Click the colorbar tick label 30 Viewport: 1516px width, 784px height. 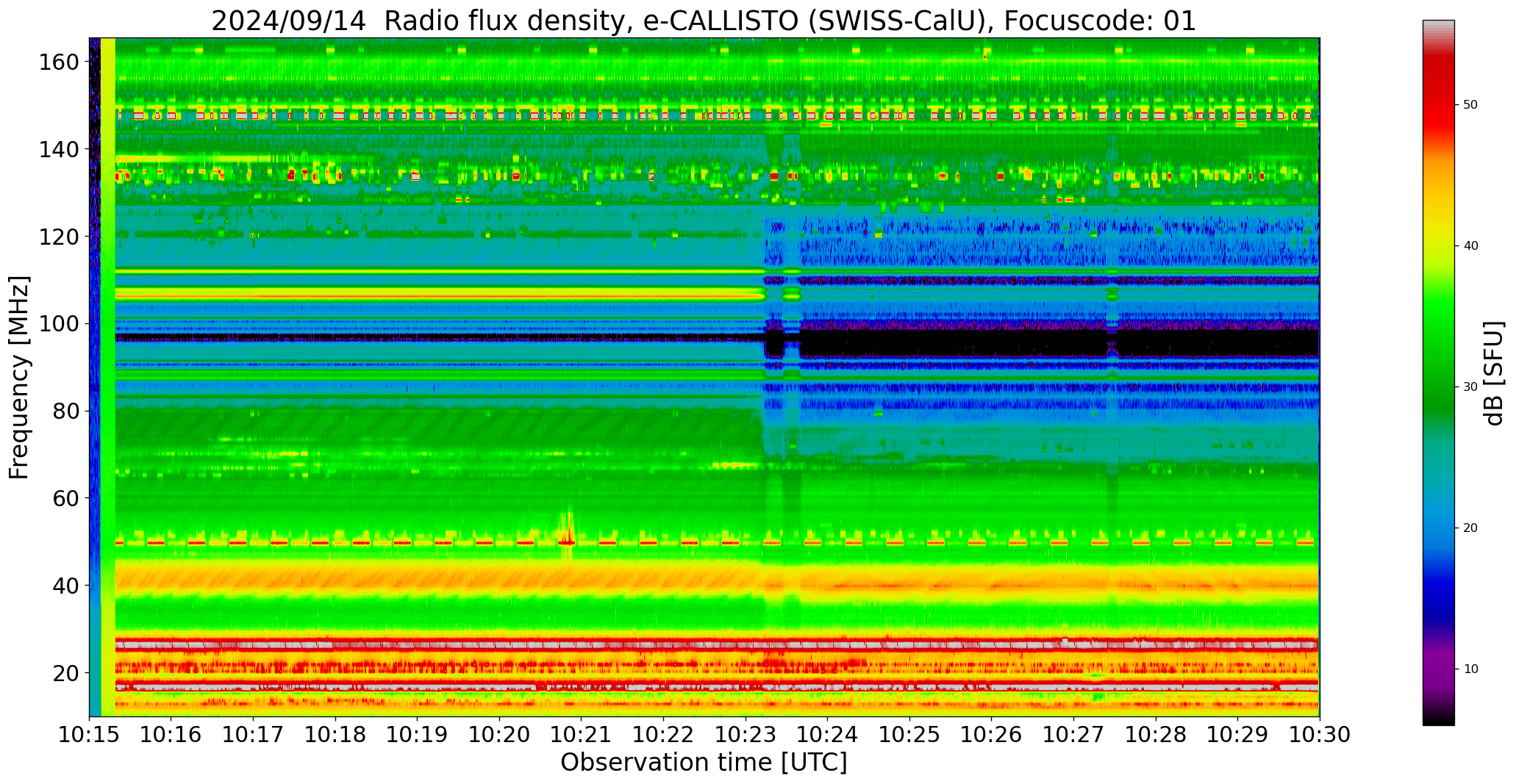[x=1470, y=387]
